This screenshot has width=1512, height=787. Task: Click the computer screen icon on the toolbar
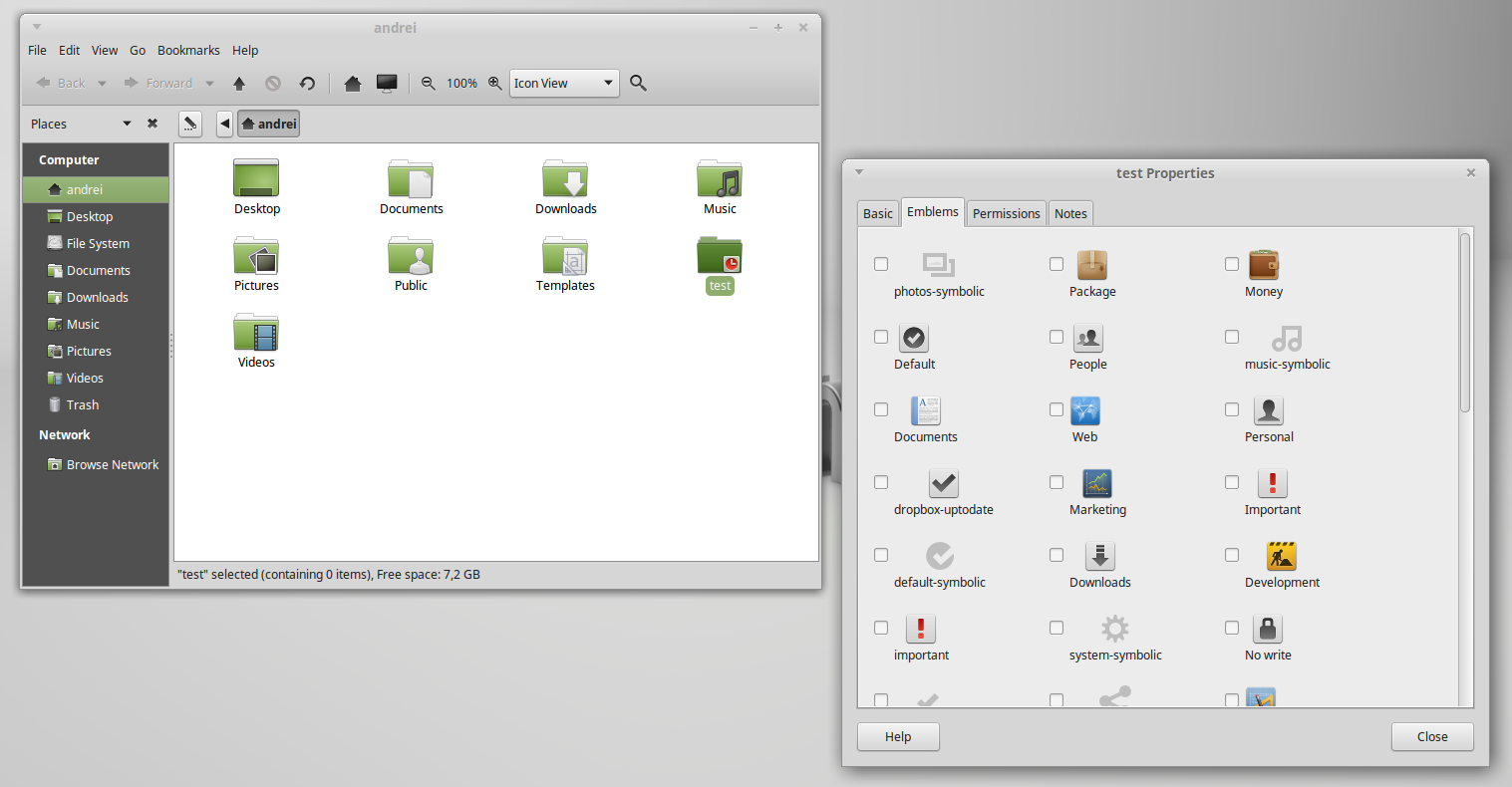387,83
